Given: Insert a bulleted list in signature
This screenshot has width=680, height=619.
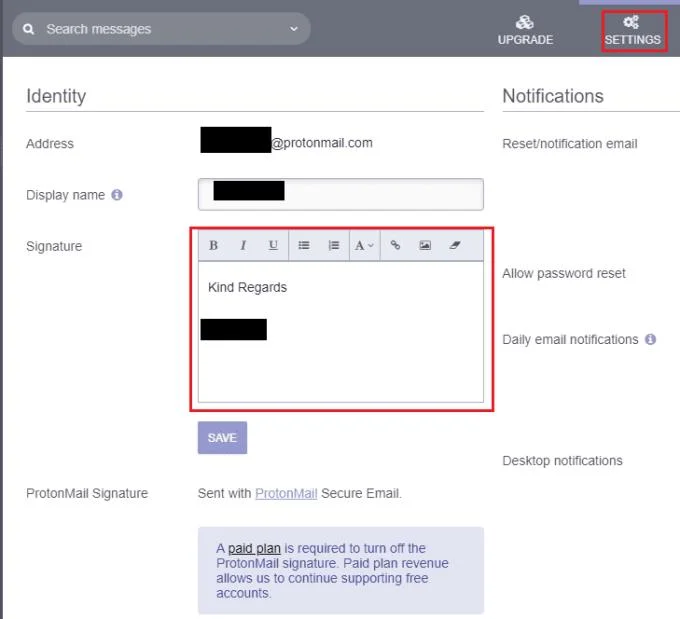Looking at the screenshot, I should coord(304,246).
